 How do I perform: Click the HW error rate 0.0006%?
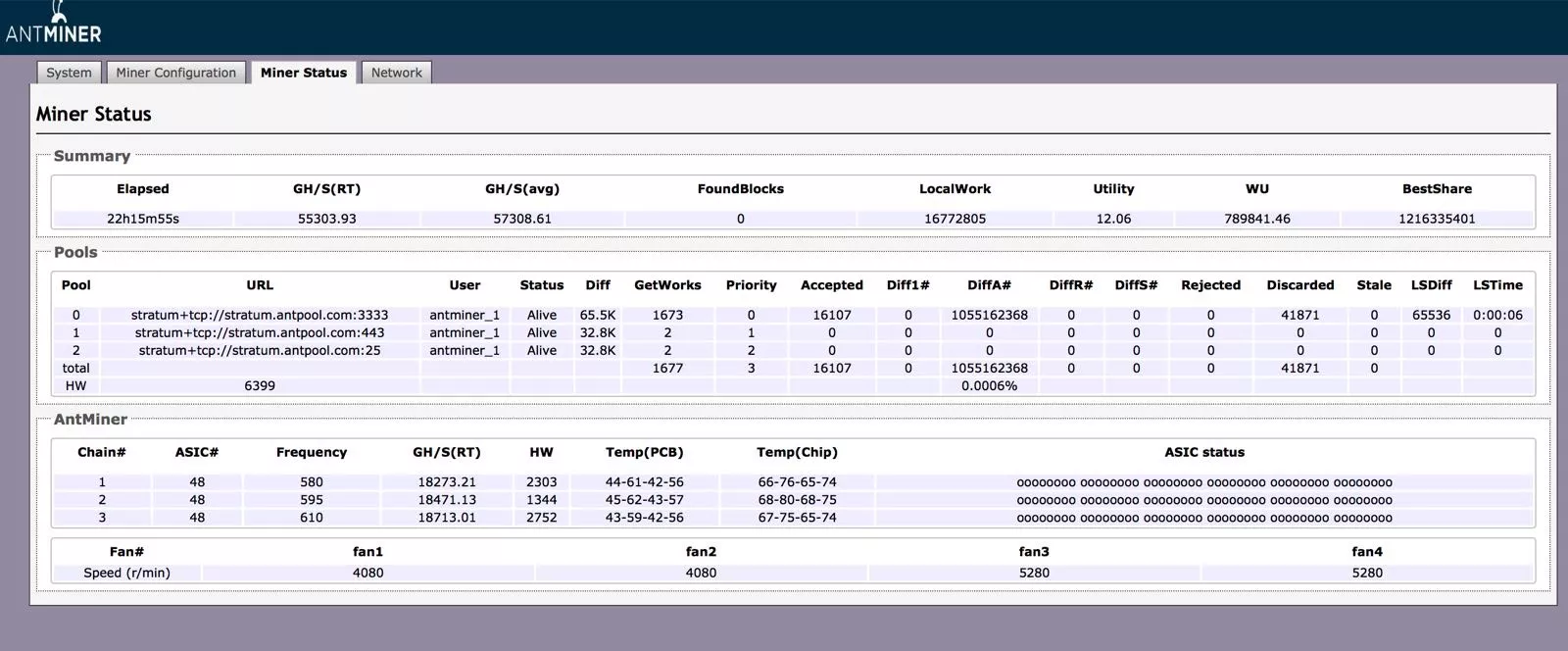click(x=989, y=385)
